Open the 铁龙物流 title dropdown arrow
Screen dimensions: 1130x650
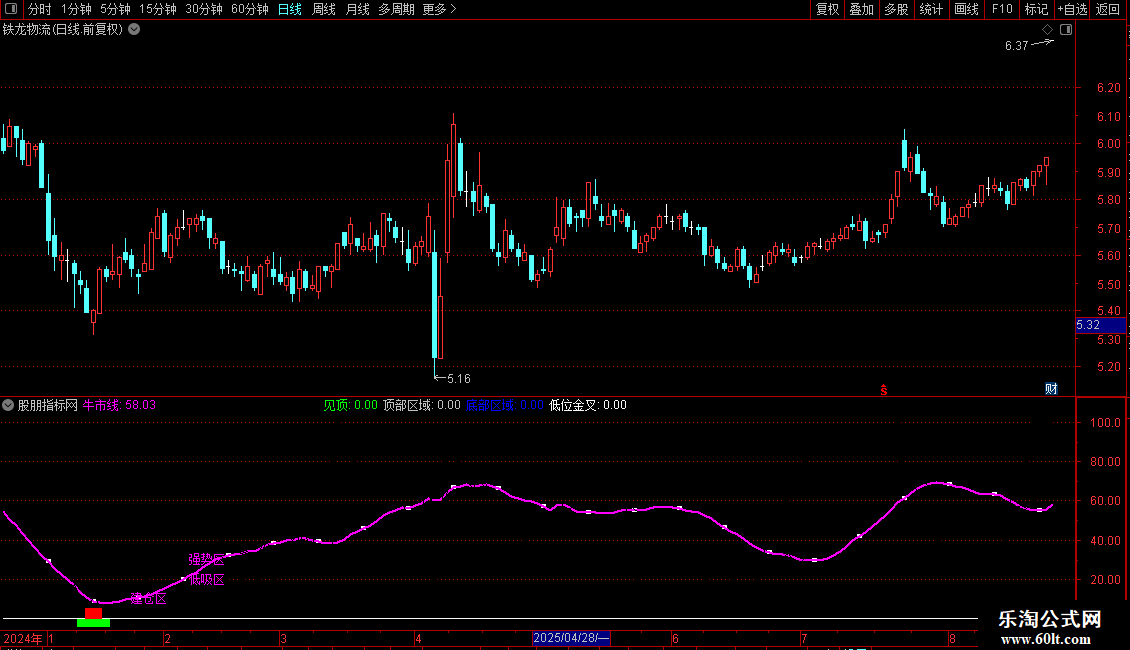134,30
